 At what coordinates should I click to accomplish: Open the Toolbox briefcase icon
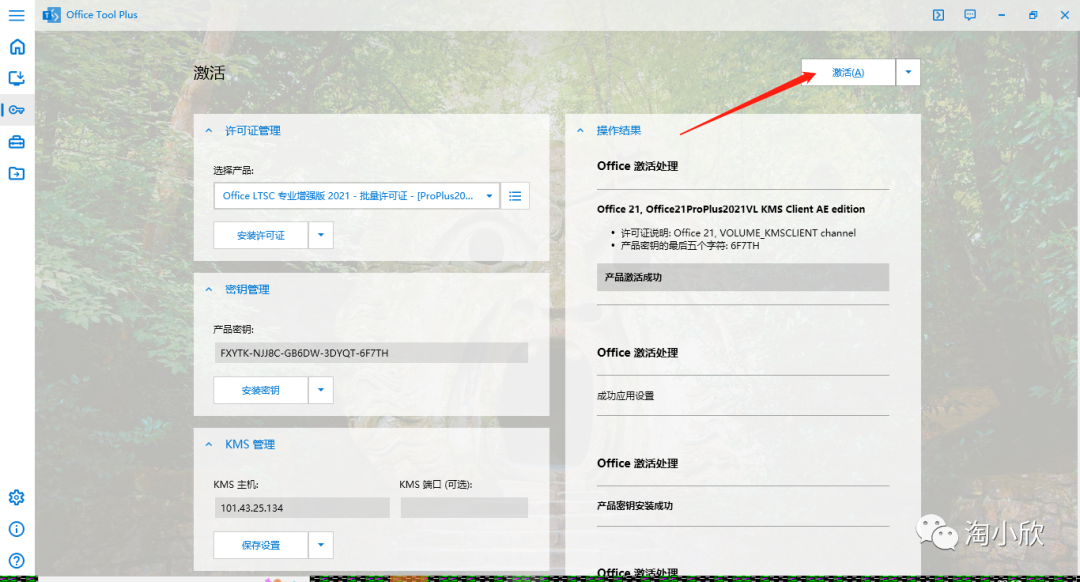[17, 142]
